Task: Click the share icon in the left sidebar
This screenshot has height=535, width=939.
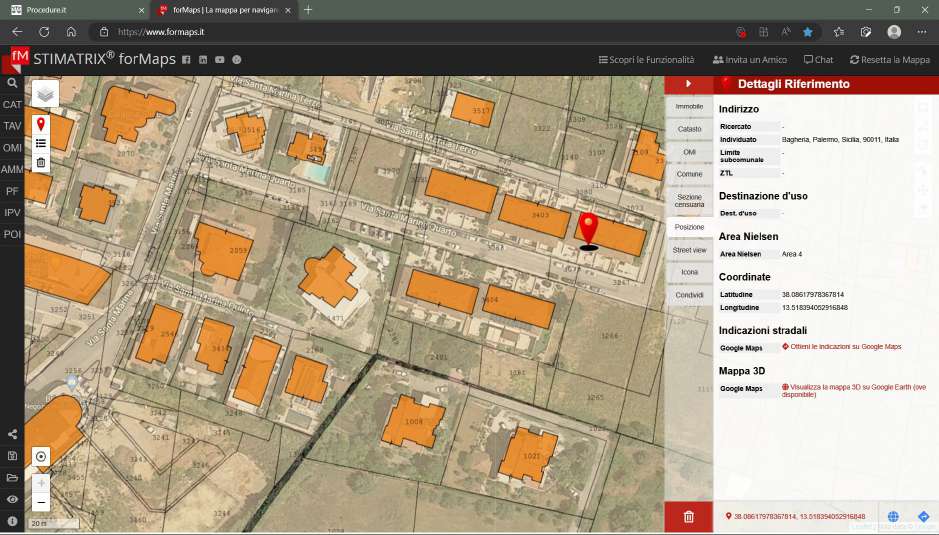Action: [x=12, y=434]
